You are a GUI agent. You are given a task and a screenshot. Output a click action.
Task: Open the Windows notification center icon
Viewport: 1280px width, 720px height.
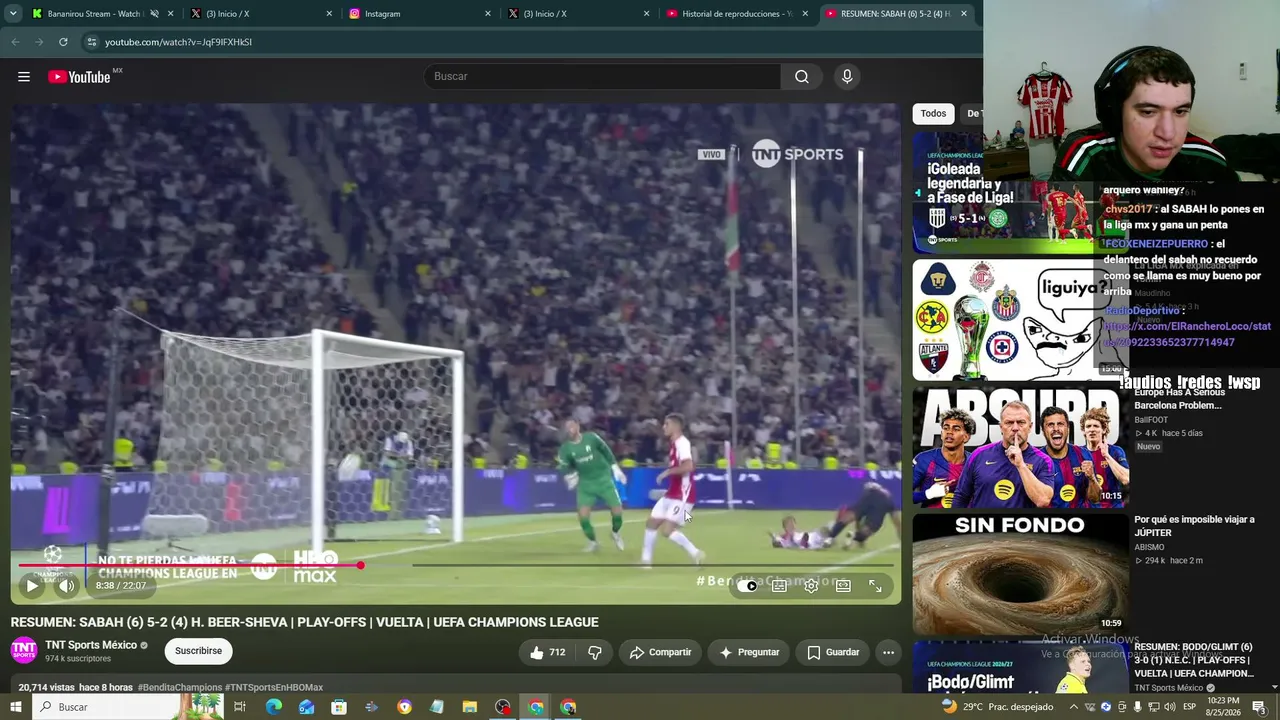click(x=1259, y=707)
